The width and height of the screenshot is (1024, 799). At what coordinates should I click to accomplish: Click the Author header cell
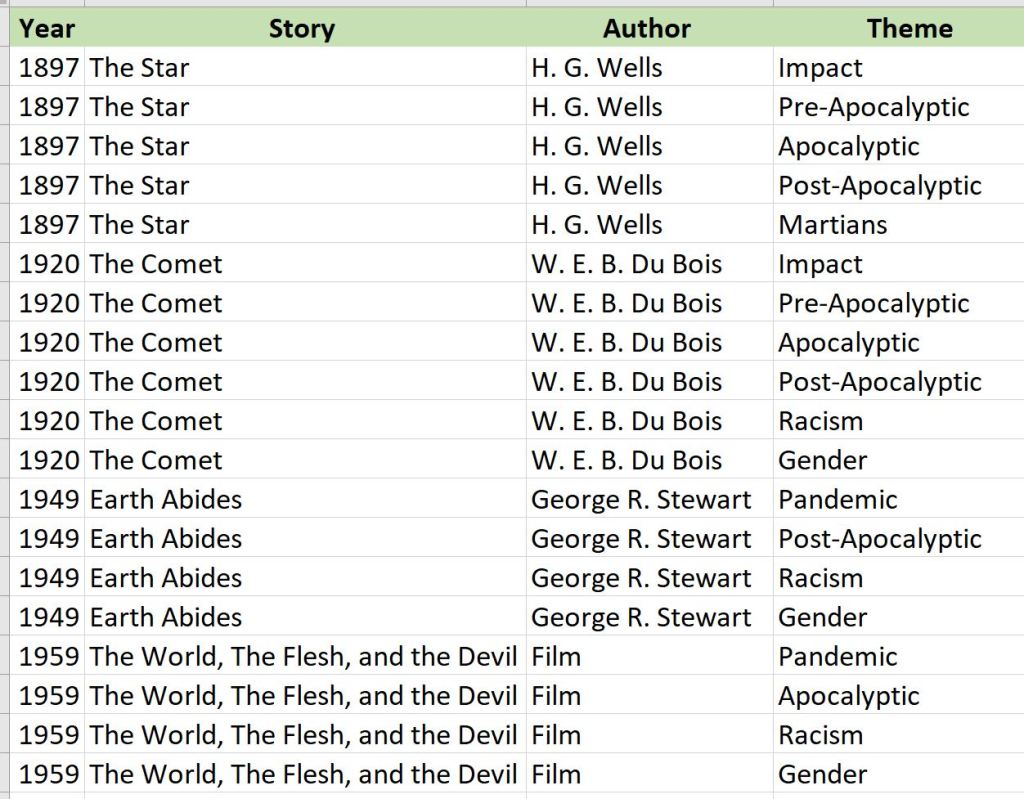pos(646,29)
